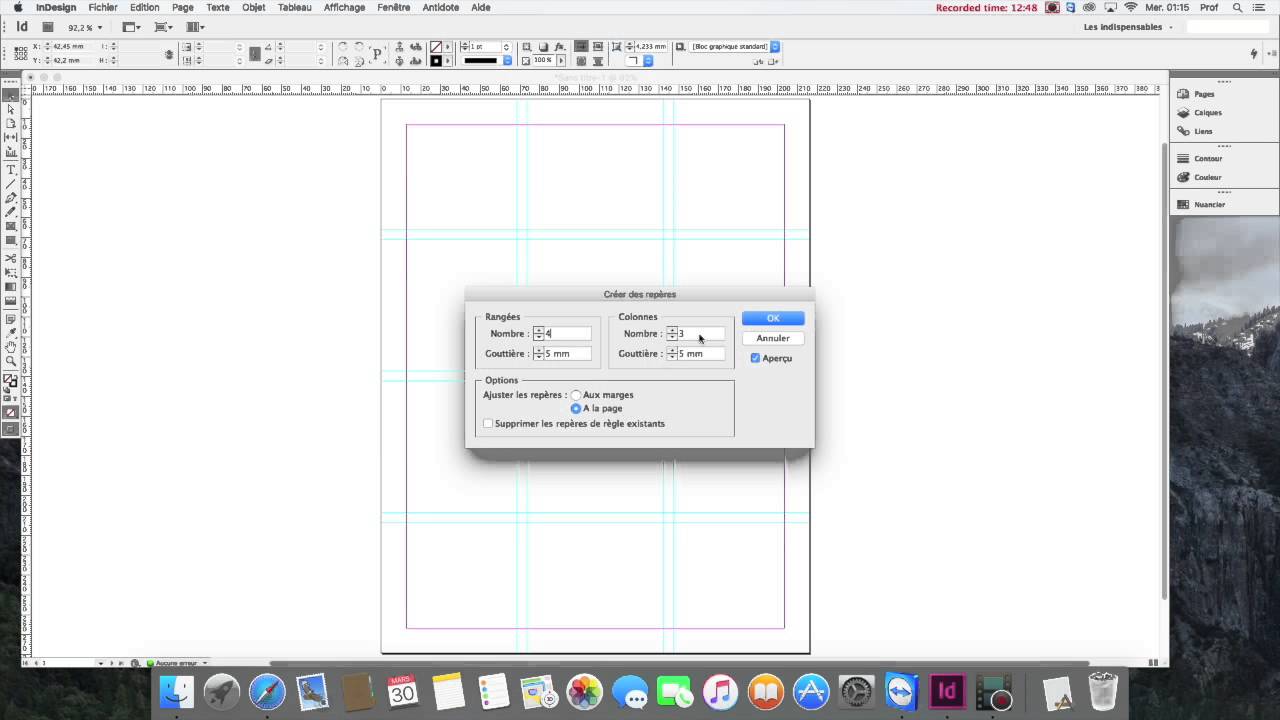
Task: Click the Colonnes Gouttière stepper arrows
Action: (672, 354)
